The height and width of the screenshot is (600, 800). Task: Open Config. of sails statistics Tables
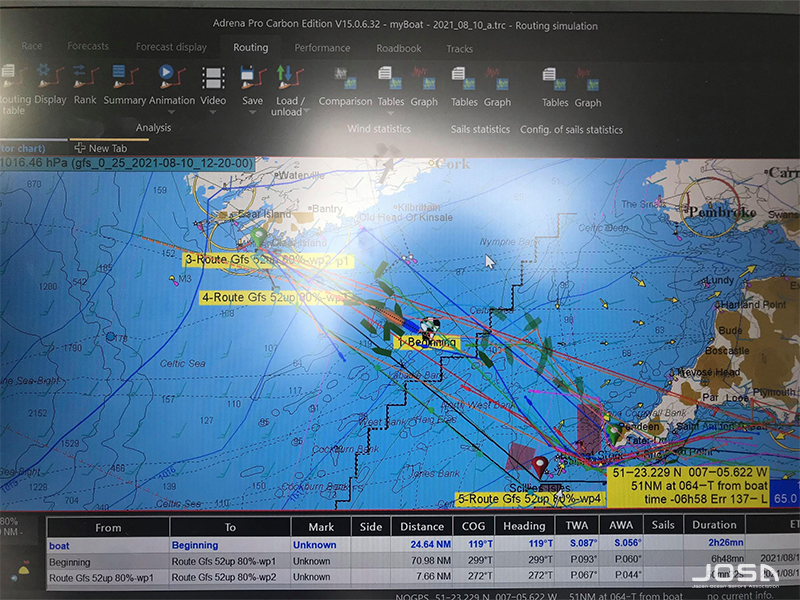555,80
